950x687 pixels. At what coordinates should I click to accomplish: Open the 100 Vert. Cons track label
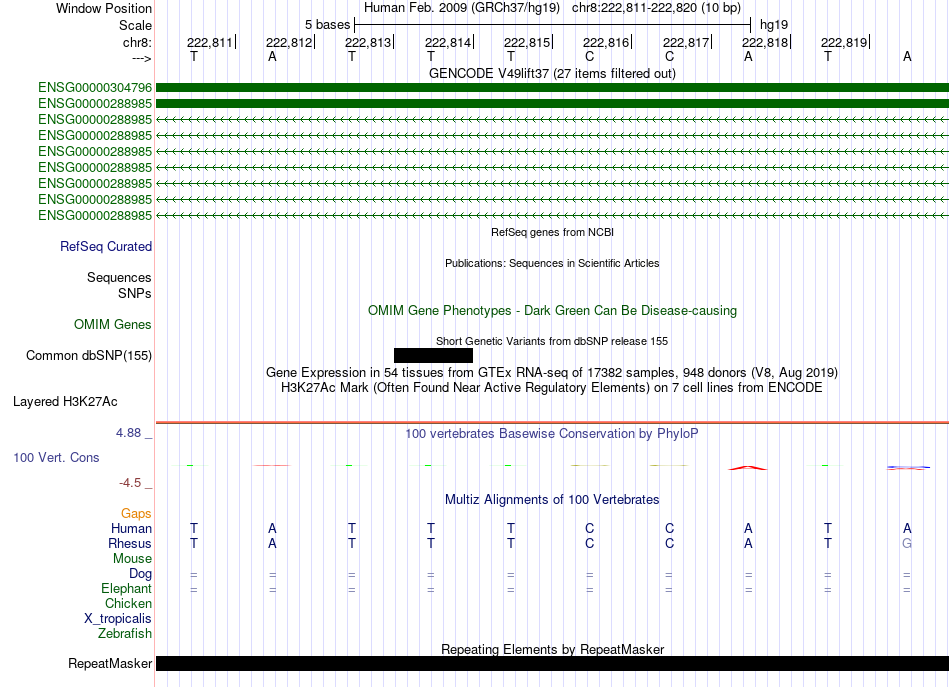click(56, 457)
